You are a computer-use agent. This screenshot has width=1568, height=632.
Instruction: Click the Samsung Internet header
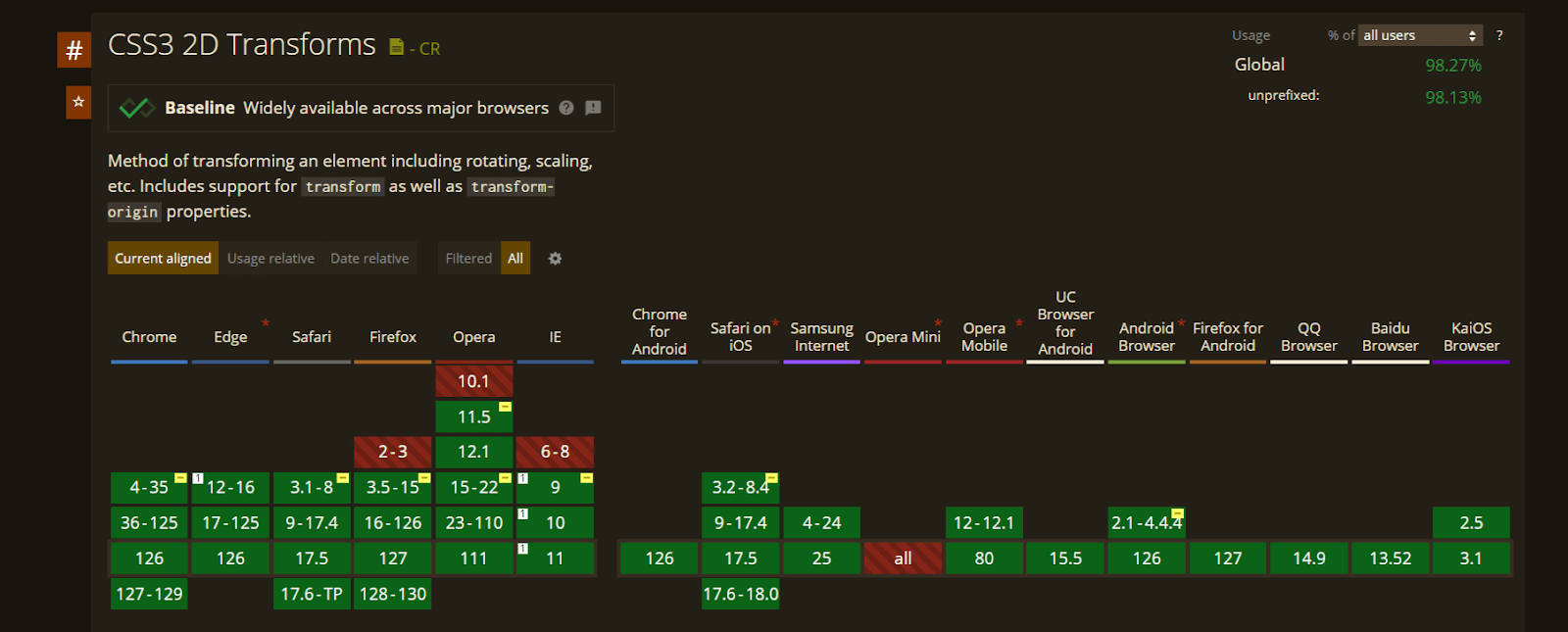tap(822, 337)
